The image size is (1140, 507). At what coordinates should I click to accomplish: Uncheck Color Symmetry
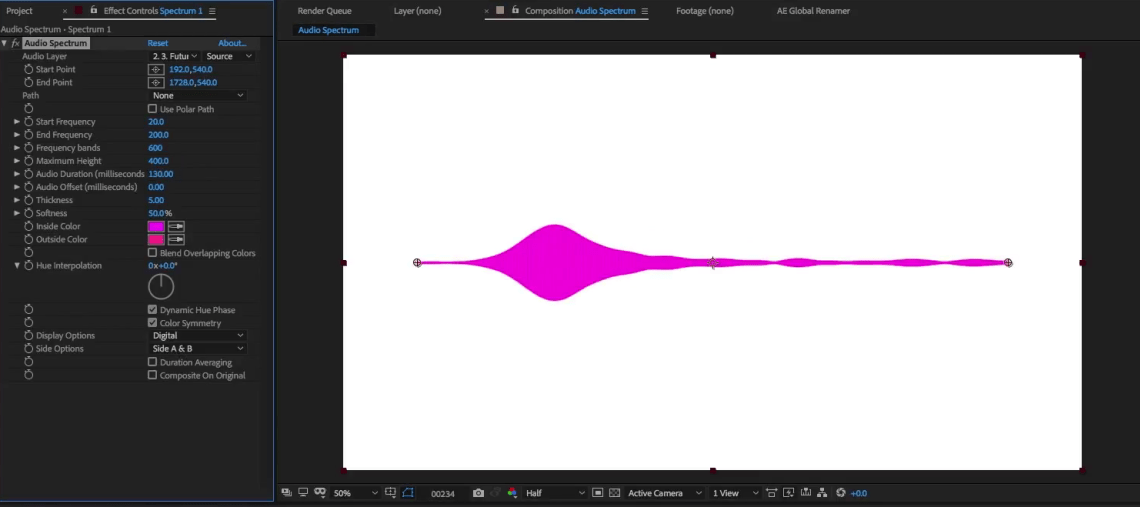pos(152,323)
